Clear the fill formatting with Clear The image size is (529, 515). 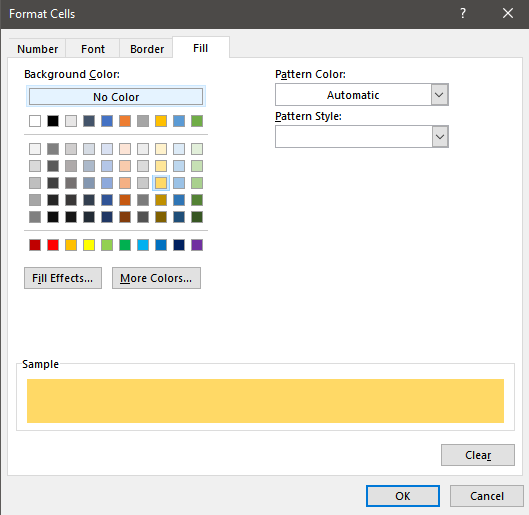(x=478, y=455)
